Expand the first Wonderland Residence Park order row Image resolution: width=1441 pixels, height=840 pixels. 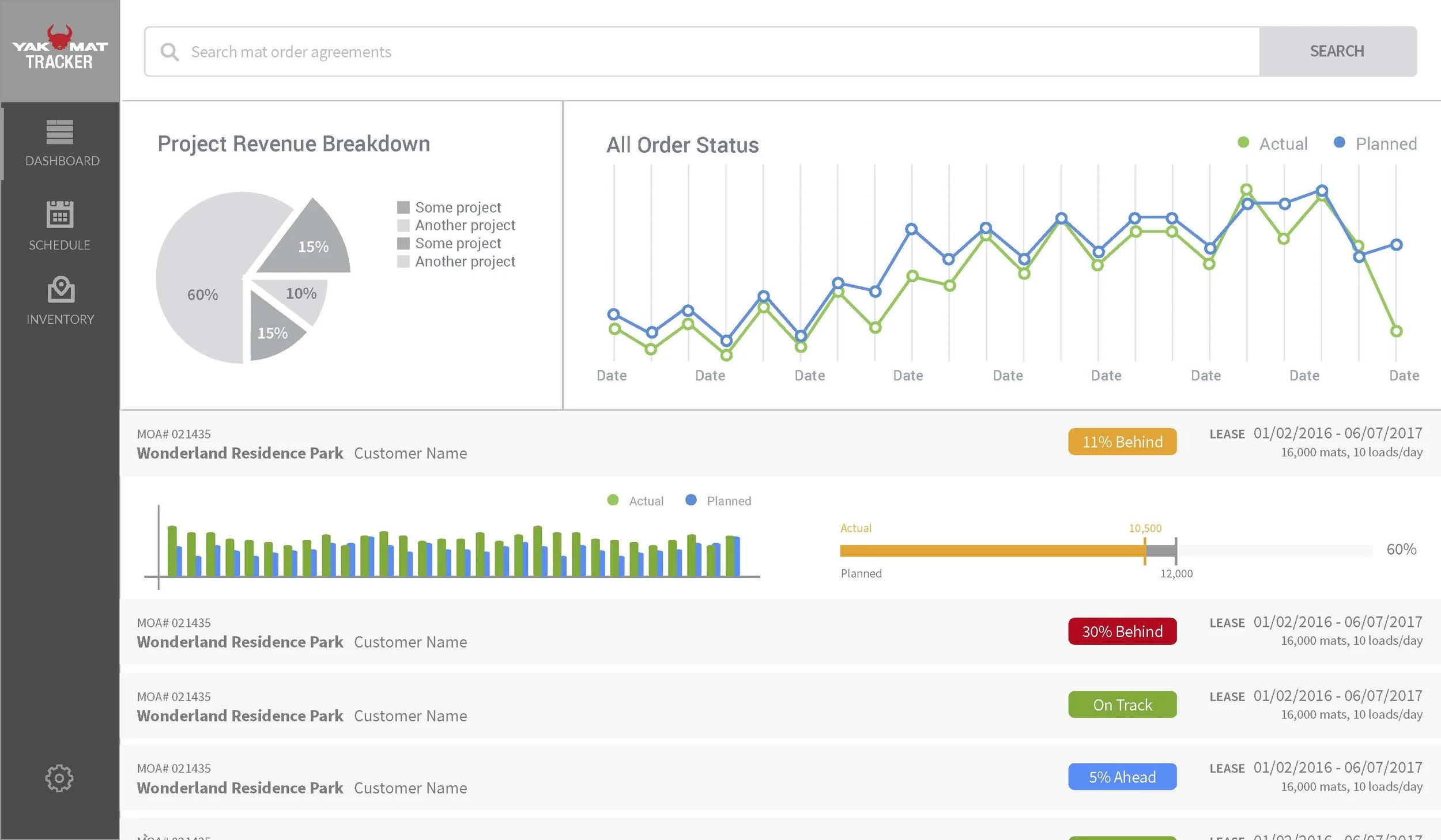[403, 444]
